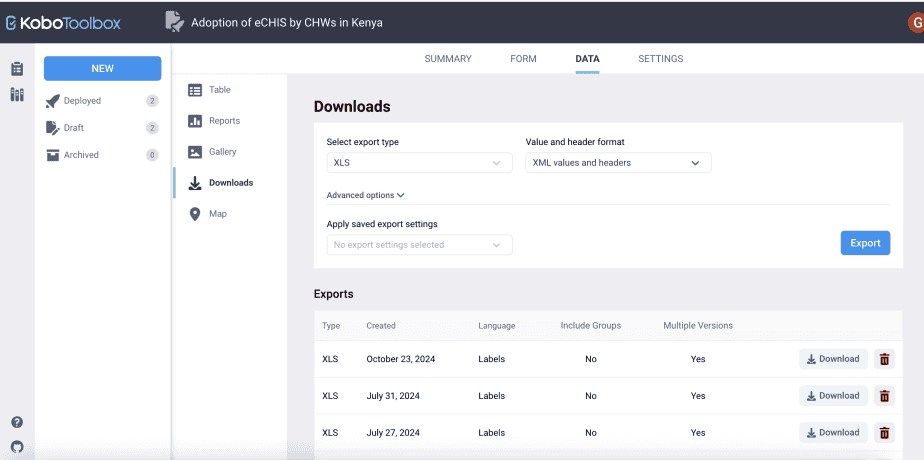Viewport: 924px width, 460px height.
Task: Open the Library icon in left rail
Action: coord(17,95)
